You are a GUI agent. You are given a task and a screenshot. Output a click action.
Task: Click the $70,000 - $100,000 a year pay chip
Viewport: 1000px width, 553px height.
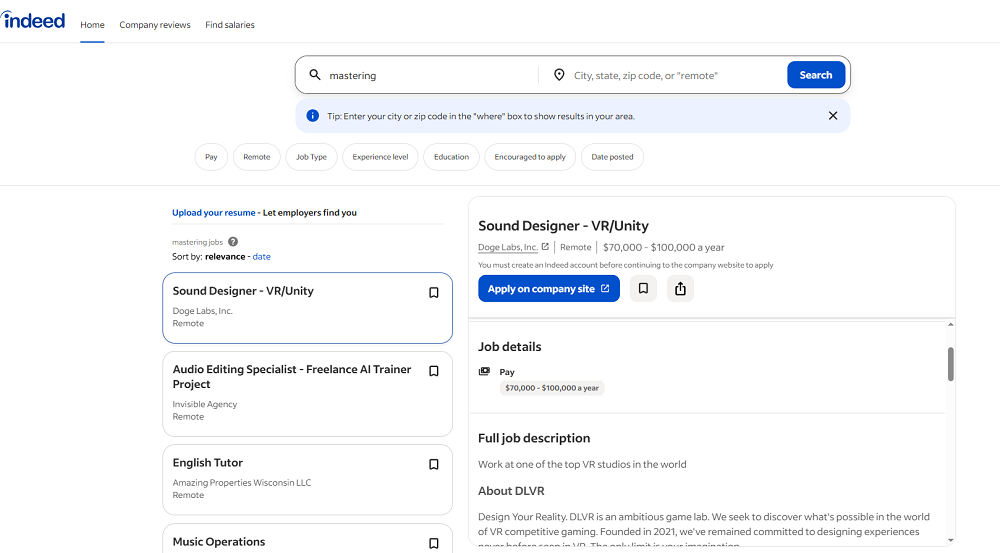552,388
